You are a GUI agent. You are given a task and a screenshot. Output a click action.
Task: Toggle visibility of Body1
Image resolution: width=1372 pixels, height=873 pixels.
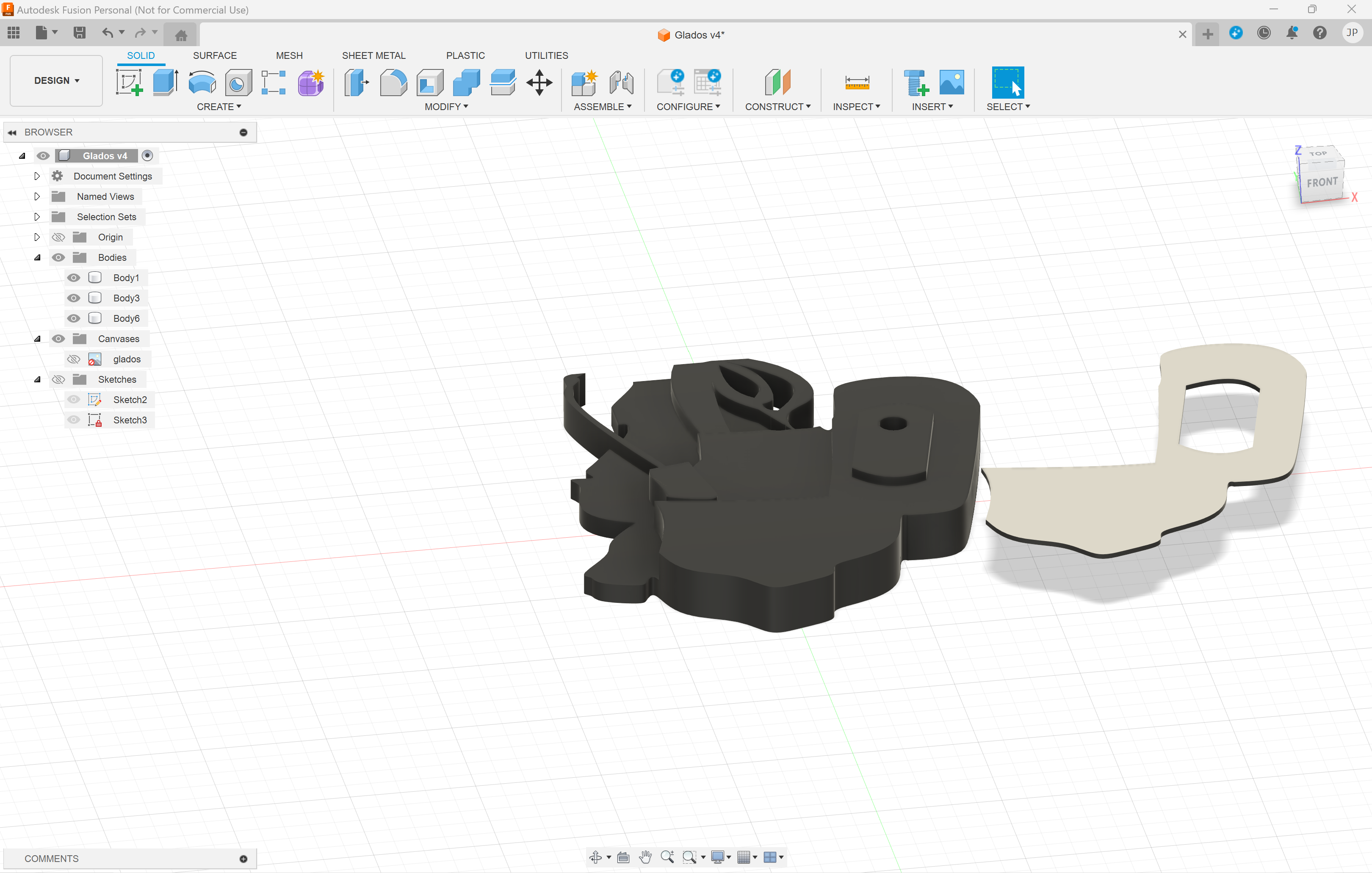[x=74, y=277]
